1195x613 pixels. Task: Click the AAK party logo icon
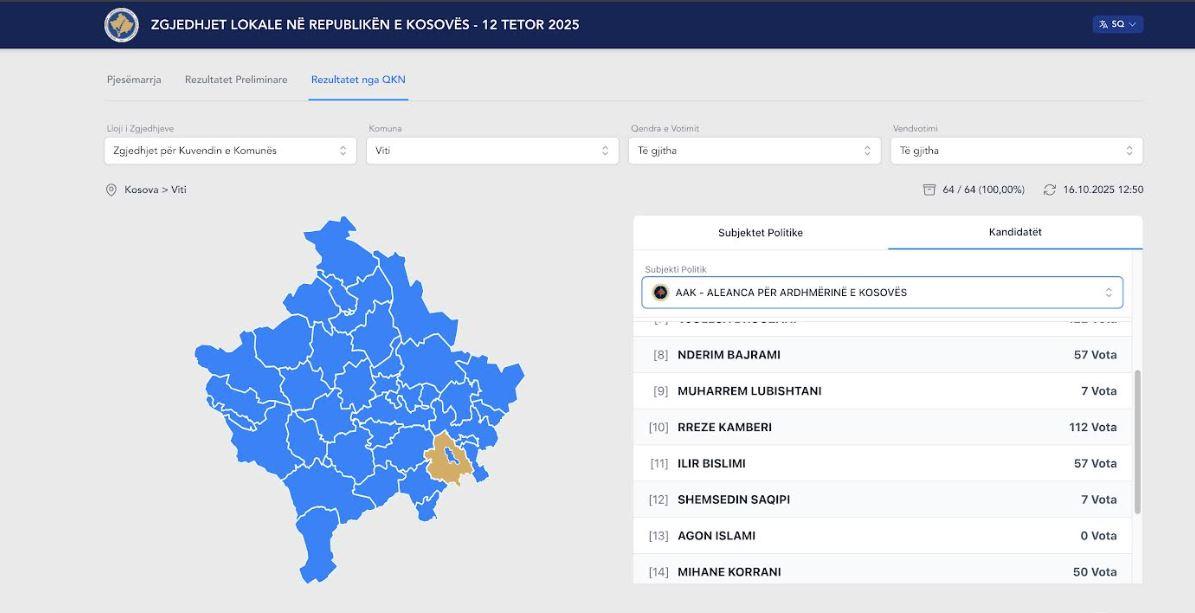(x=660, y=293)
